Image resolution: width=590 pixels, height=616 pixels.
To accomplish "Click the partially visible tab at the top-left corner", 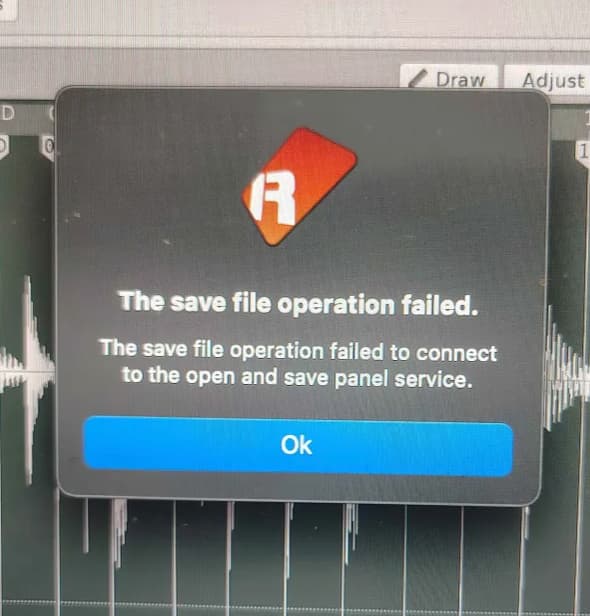I will pos(7,10).
